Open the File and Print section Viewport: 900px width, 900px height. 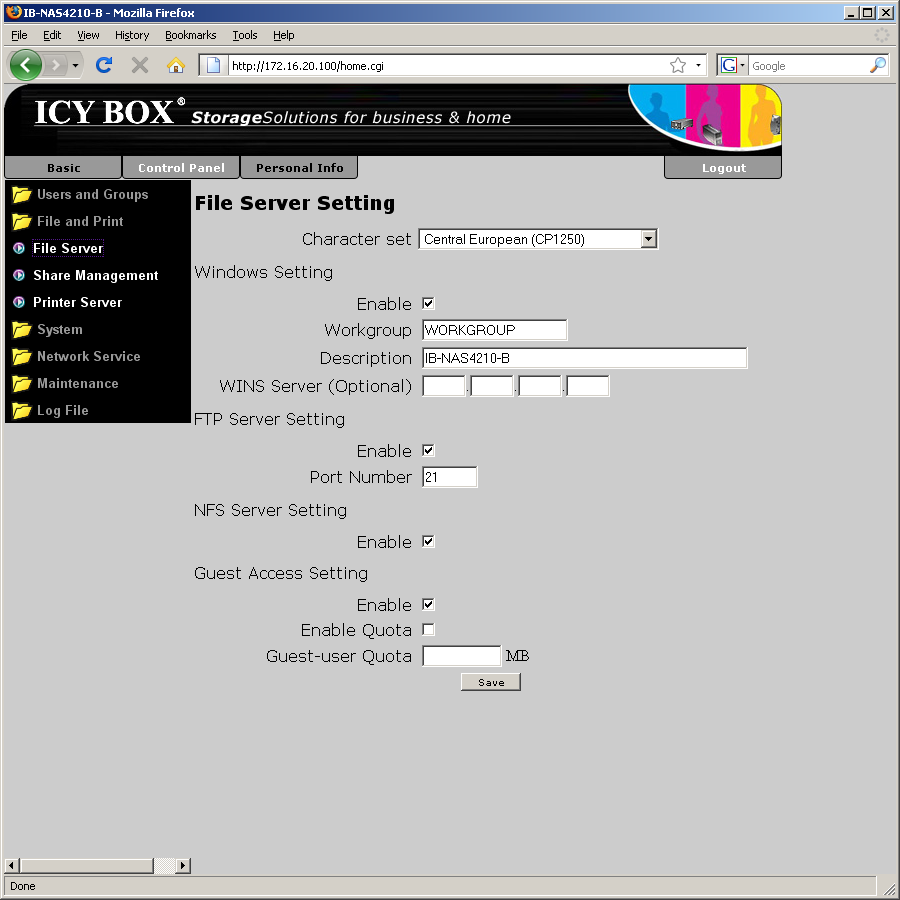[x=80, y=222]
